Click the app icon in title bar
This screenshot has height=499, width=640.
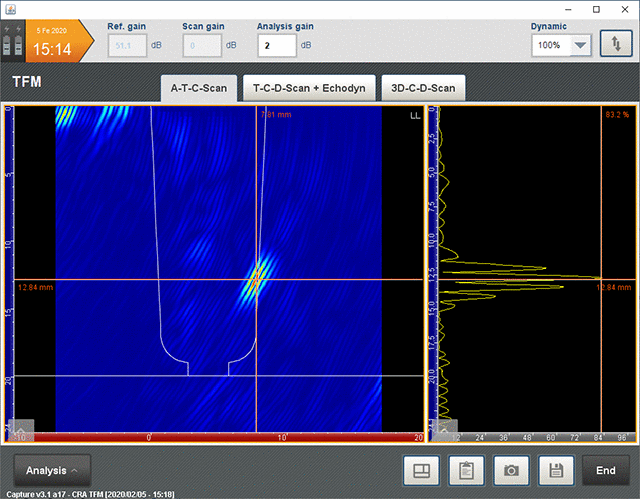[10, 9]
